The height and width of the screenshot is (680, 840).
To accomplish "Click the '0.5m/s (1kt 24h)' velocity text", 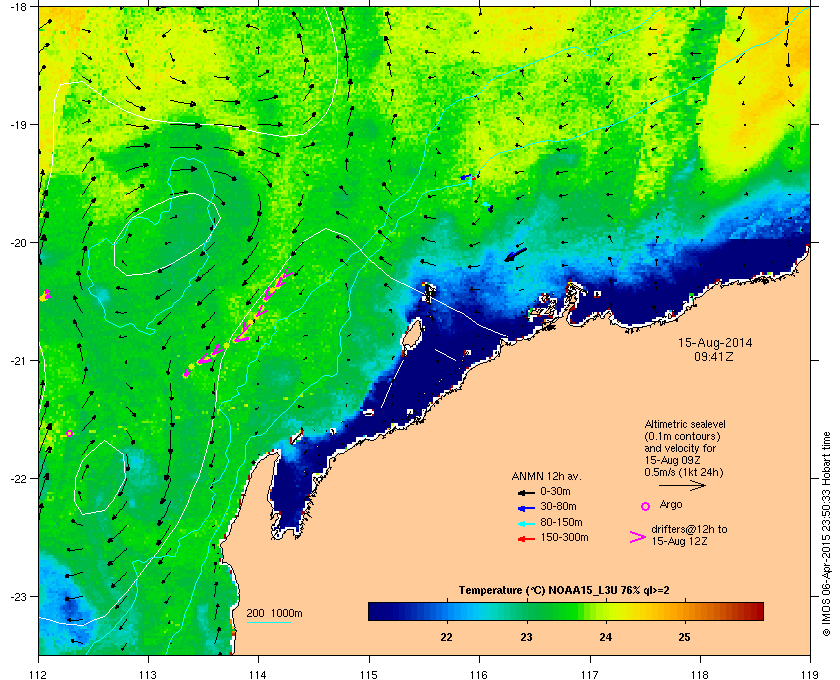I will pyautogui.click(x=684, y=473).
